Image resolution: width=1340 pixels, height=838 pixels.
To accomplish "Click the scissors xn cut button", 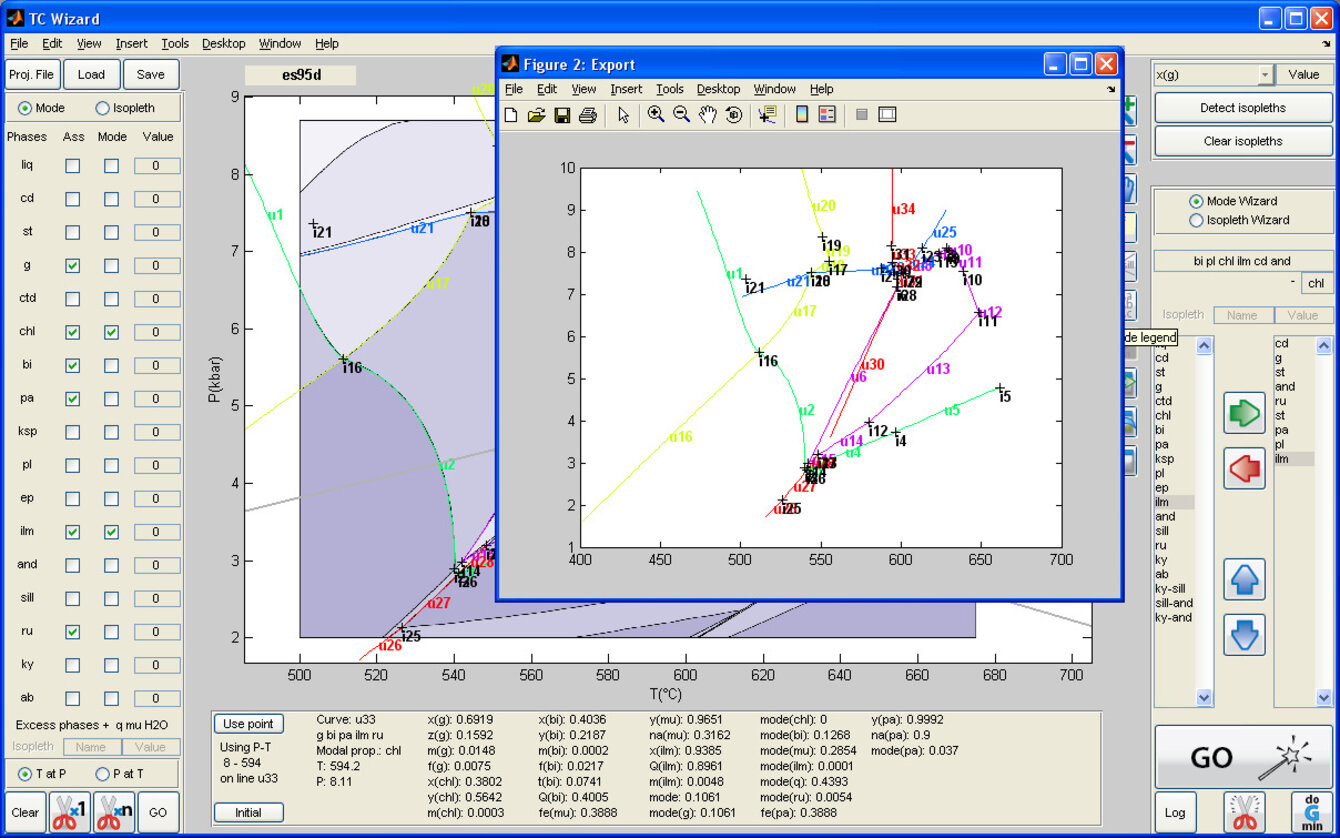I will tap(114, 812).
